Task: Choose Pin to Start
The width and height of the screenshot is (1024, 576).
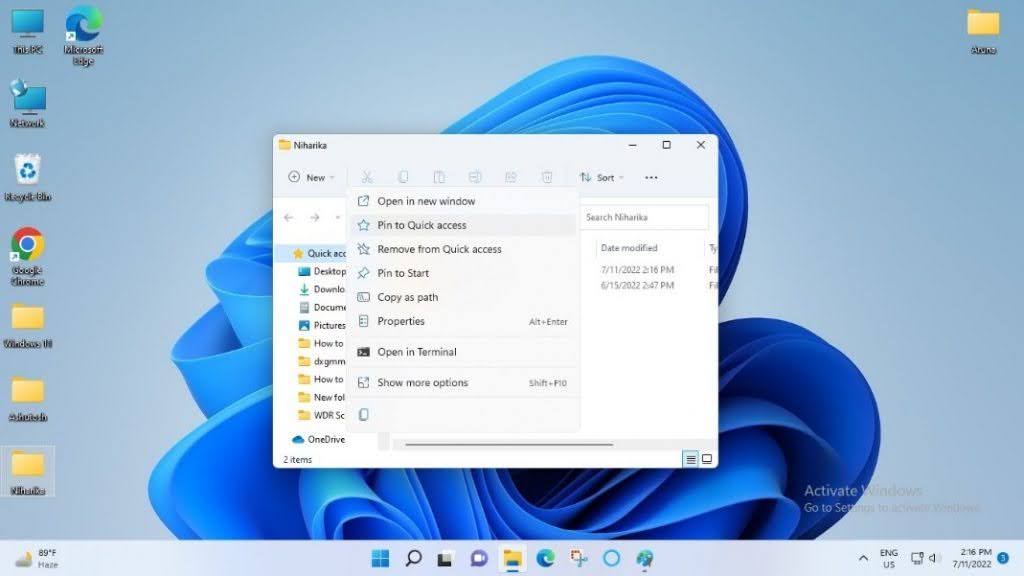Action: tap(463, 273)
